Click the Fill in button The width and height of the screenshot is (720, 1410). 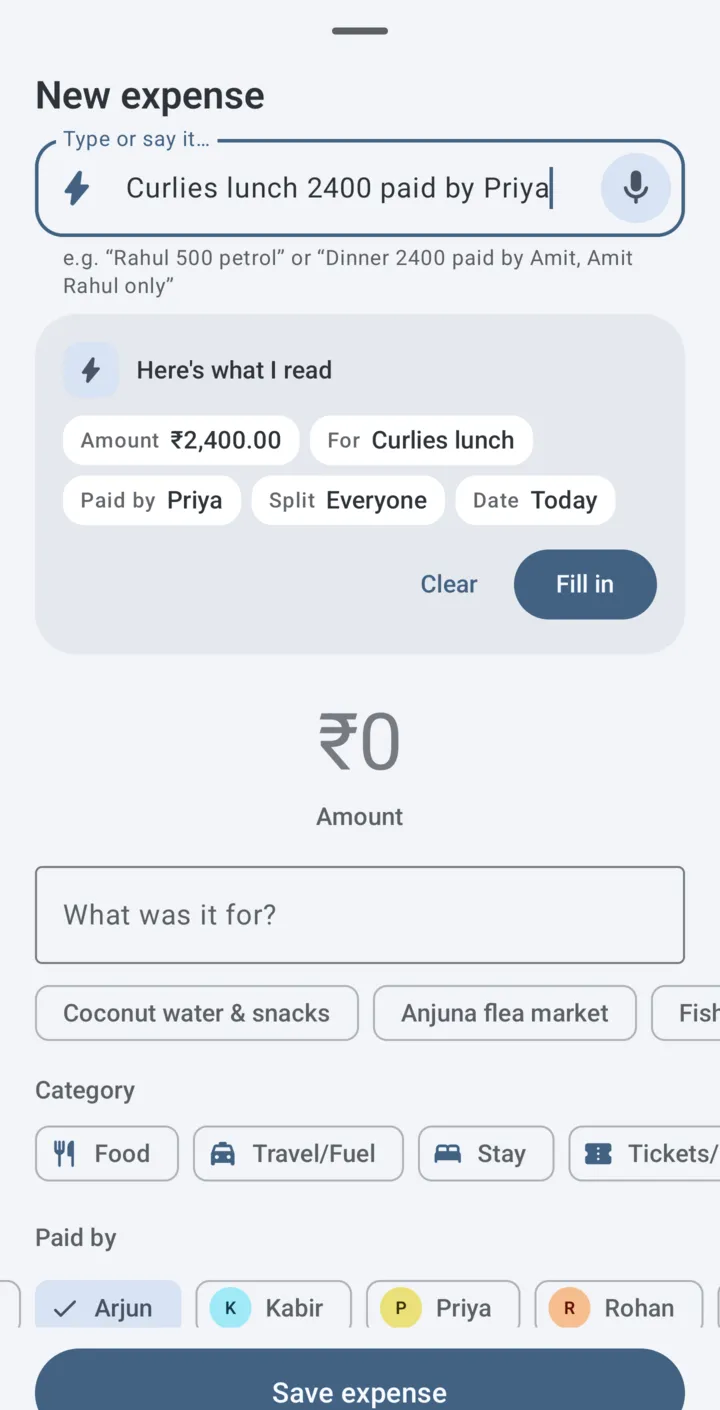[585, 584]
